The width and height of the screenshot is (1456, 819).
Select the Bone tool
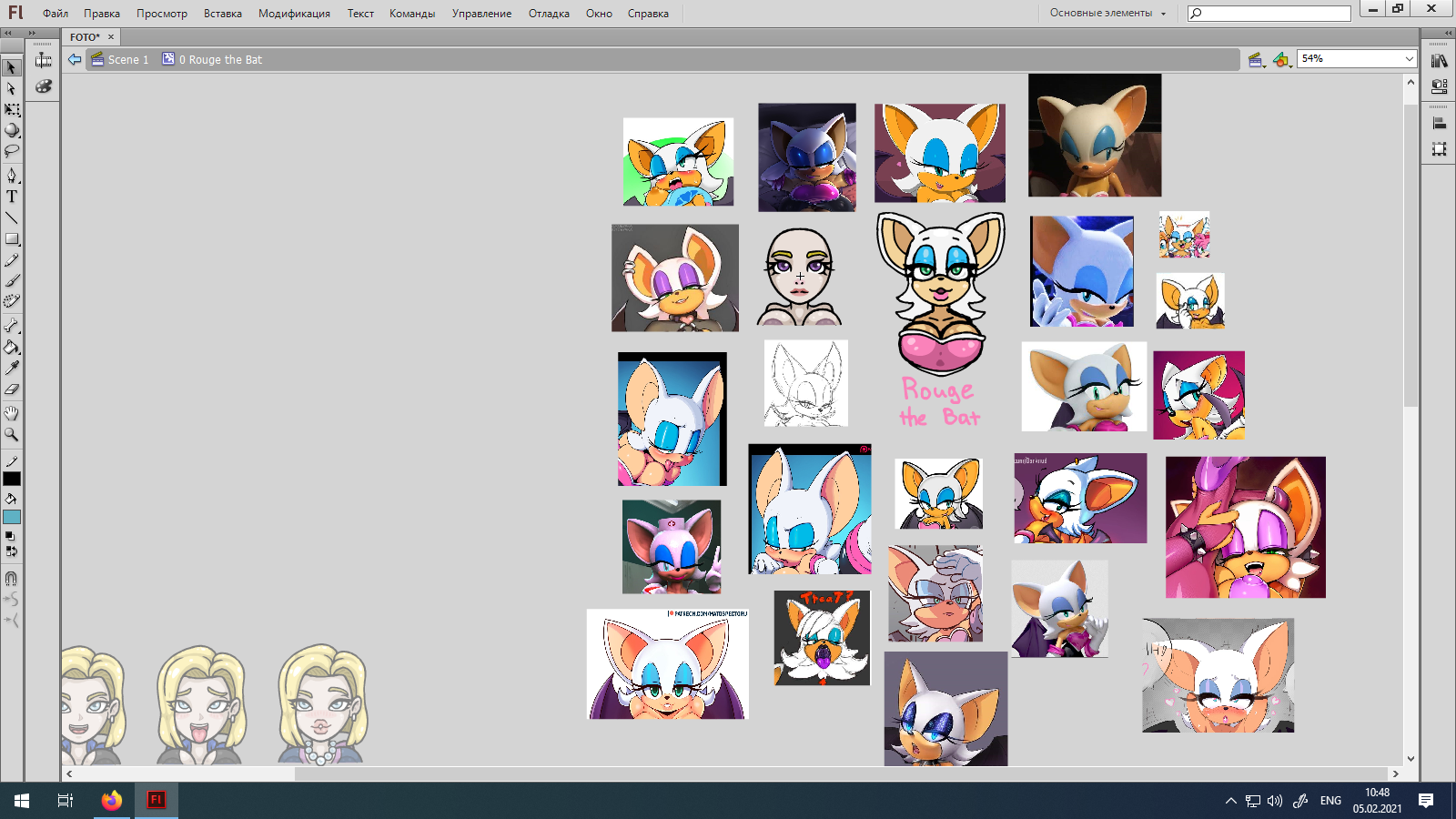pyautogui.click(x=12, y=326)
